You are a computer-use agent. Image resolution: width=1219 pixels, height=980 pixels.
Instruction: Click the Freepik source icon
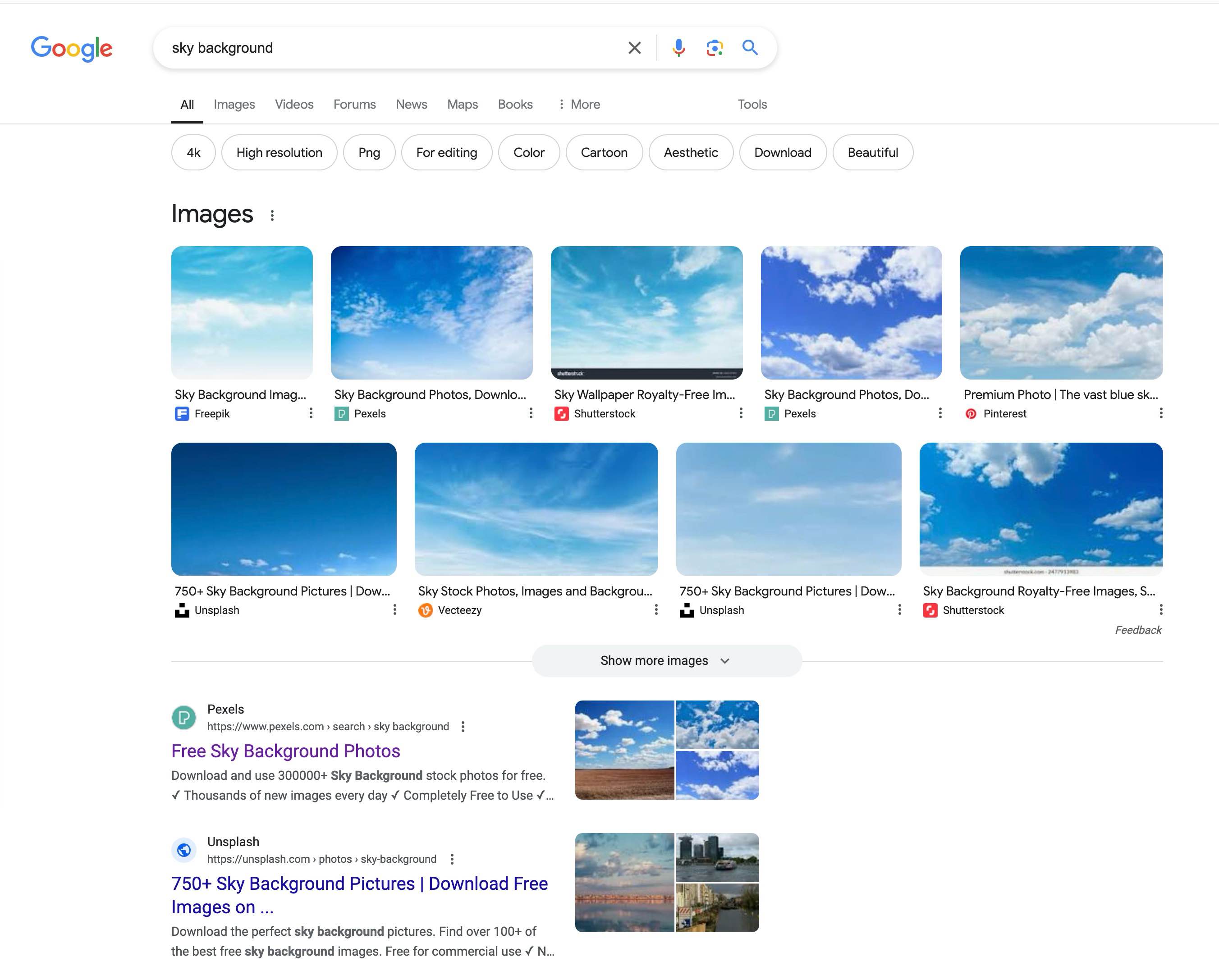[x=182, y=414]
